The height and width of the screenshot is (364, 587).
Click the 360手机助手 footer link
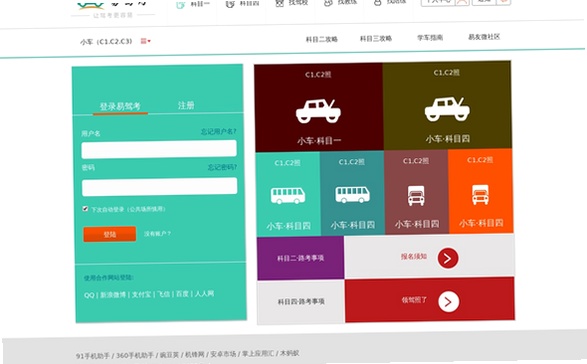[x=135, y=355]
